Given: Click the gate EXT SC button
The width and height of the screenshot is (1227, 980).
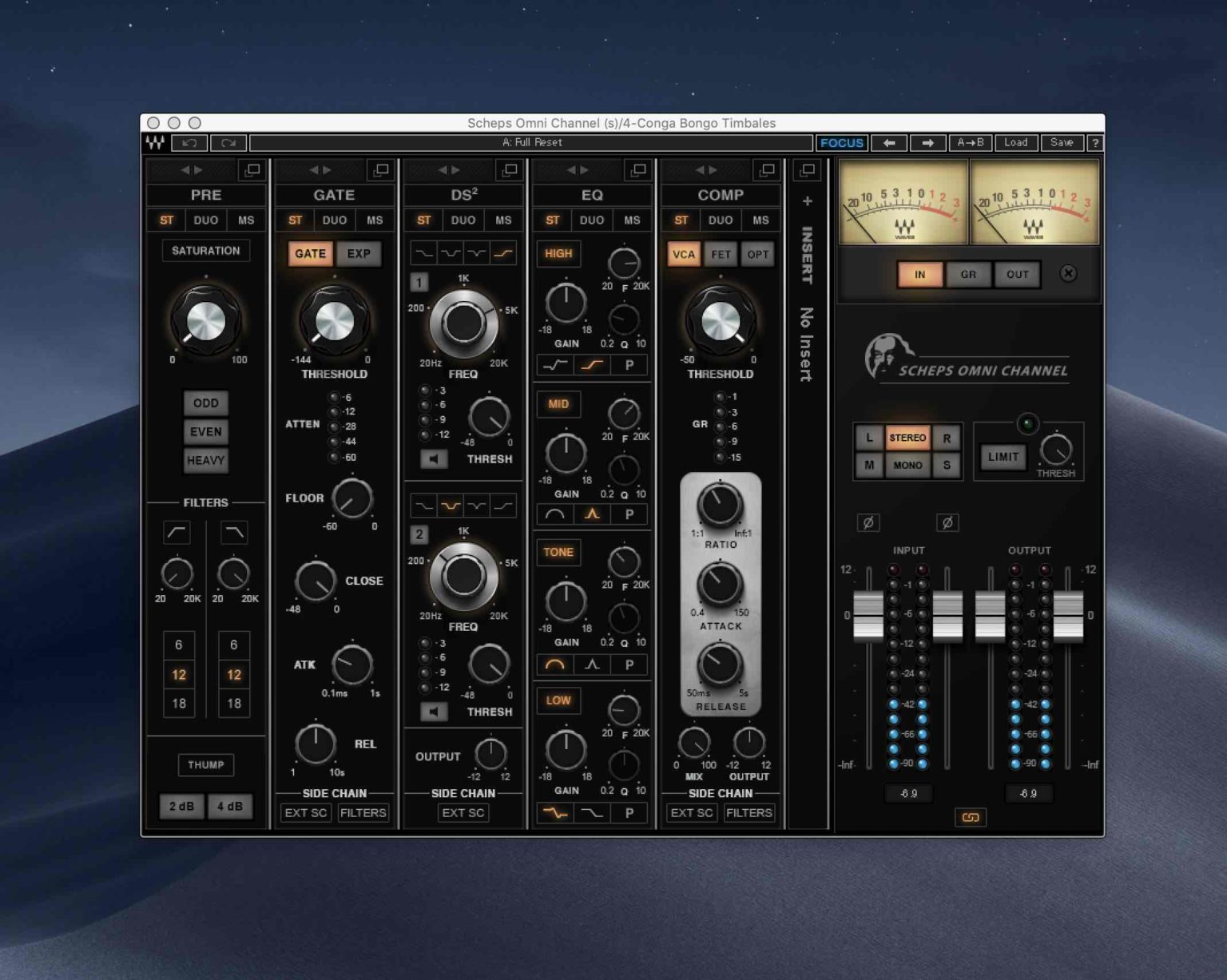Looking at the screenshot, I should (x=306, y=813).
